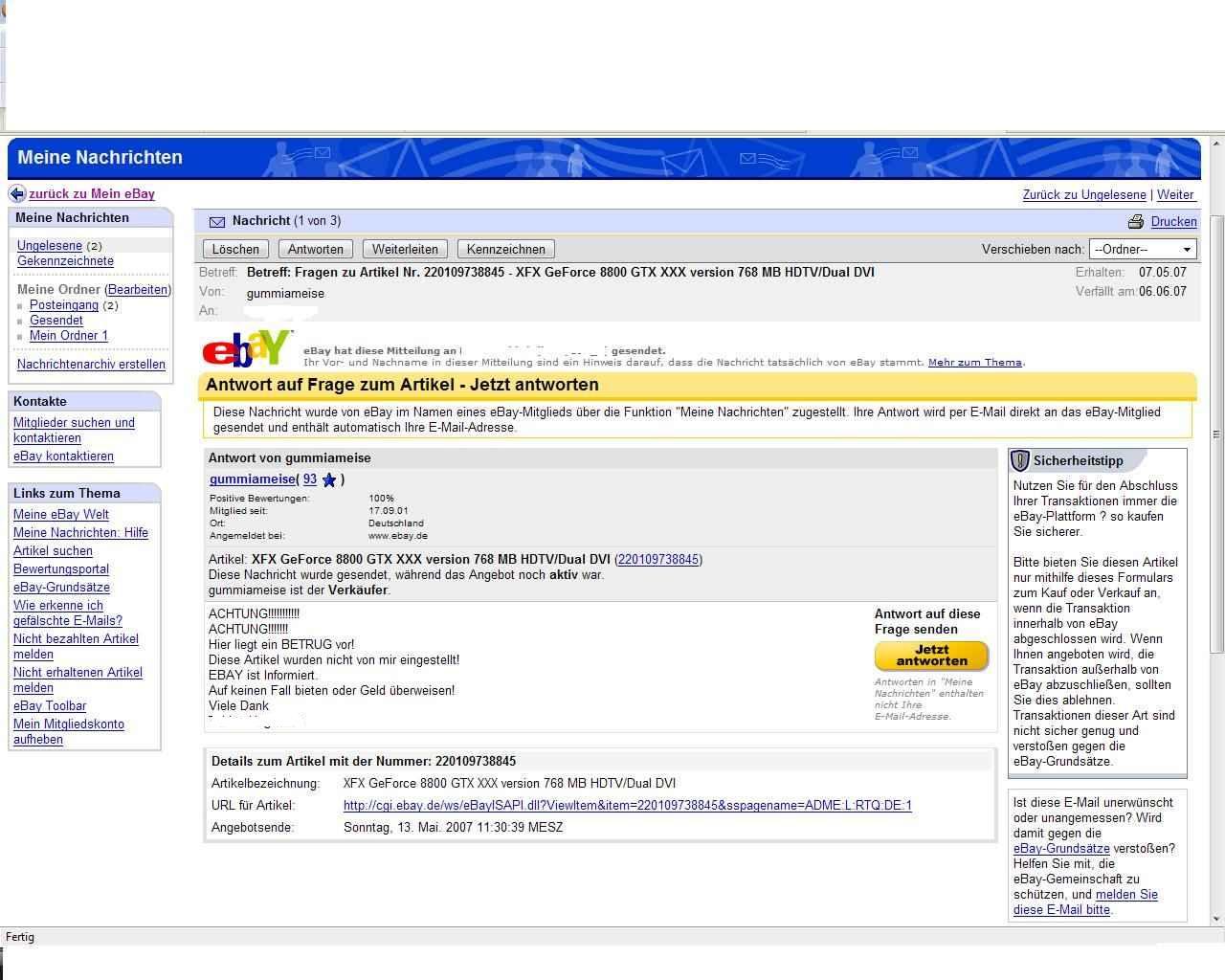Open the Verschieben nach Ordner dropdown
This screenshot has width=1225, height=980.
tap(1143, 249)
